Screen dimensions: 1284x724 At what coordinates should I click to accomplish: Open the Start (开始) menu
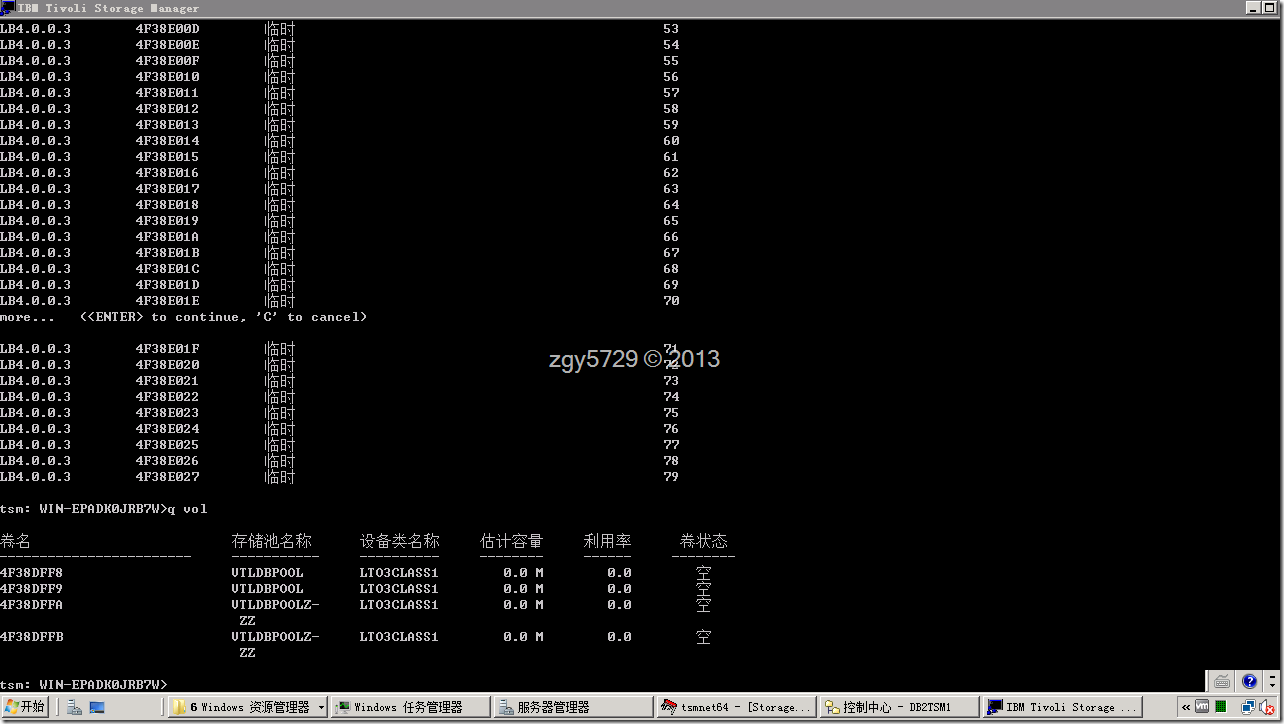25,707
